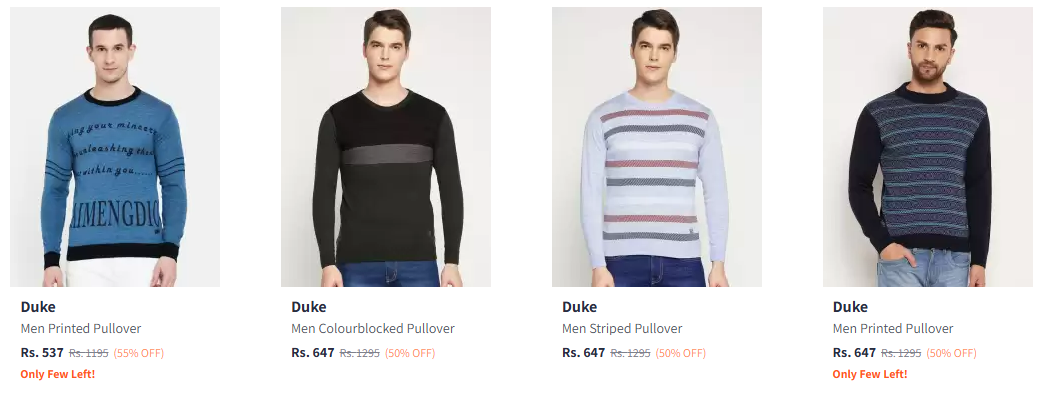The width and height of the screenshot is (1050, 401).
Task: Click Rs. 647 price of Colourblocked Pullover
Action: point(313,352)
